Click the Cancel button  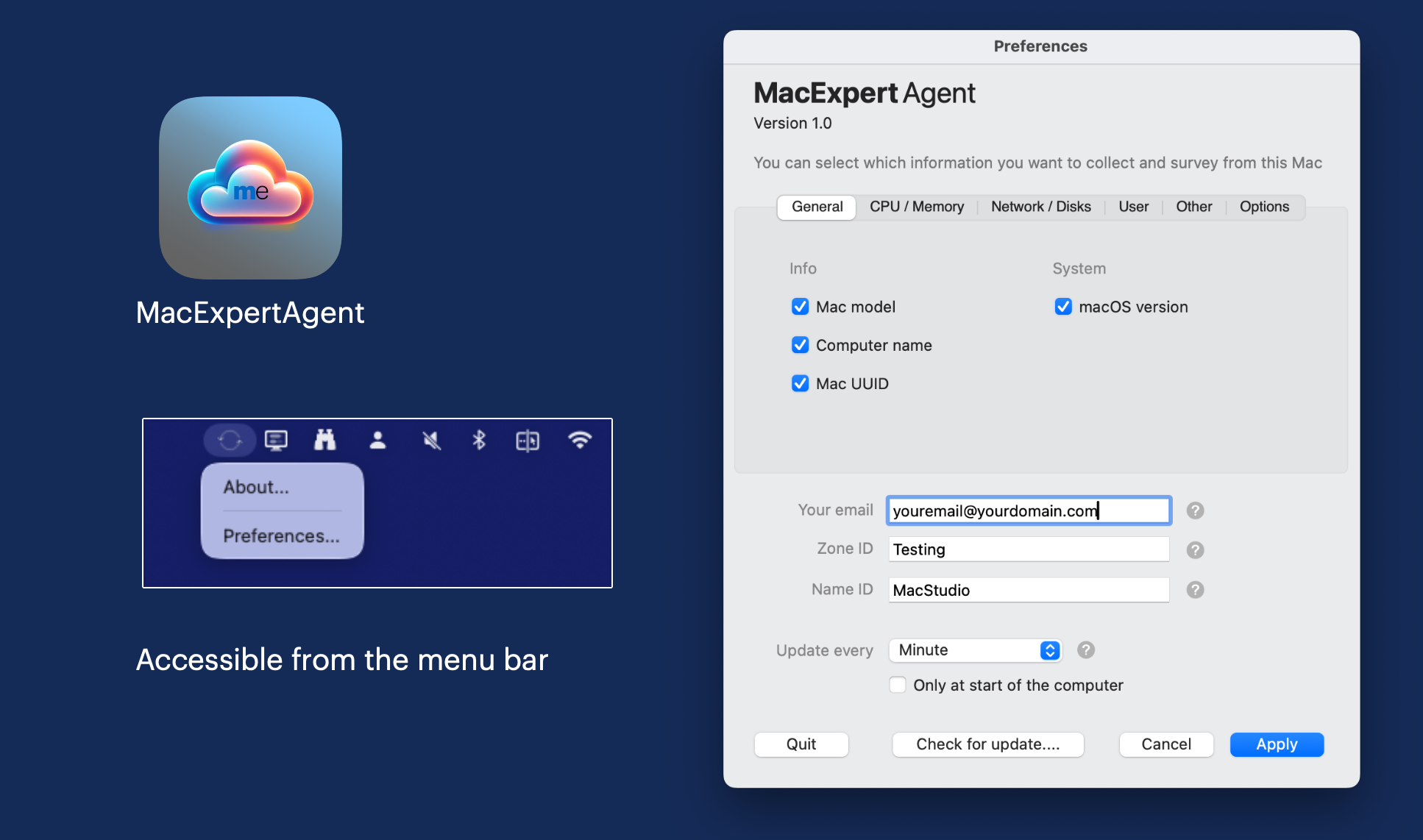pos(1166,744)
